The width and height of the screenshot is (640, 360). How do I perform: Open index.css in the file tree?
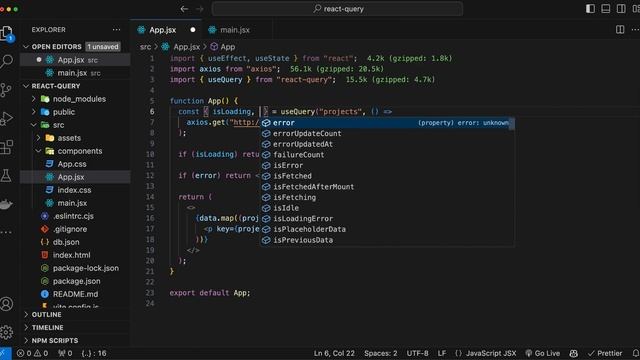click(74, 190)
